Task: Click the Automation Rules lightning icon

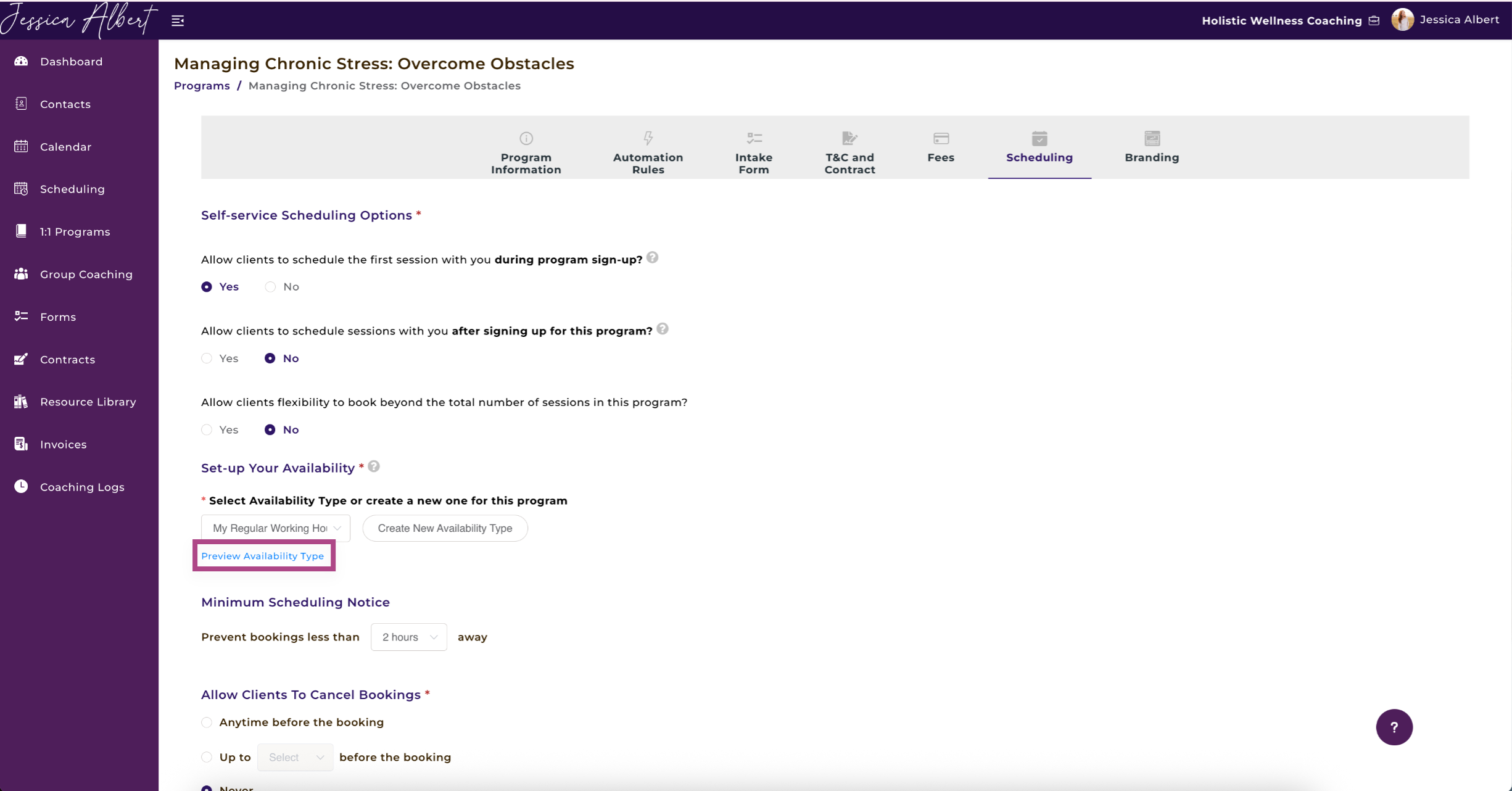Action: click(x=648, y=138)
